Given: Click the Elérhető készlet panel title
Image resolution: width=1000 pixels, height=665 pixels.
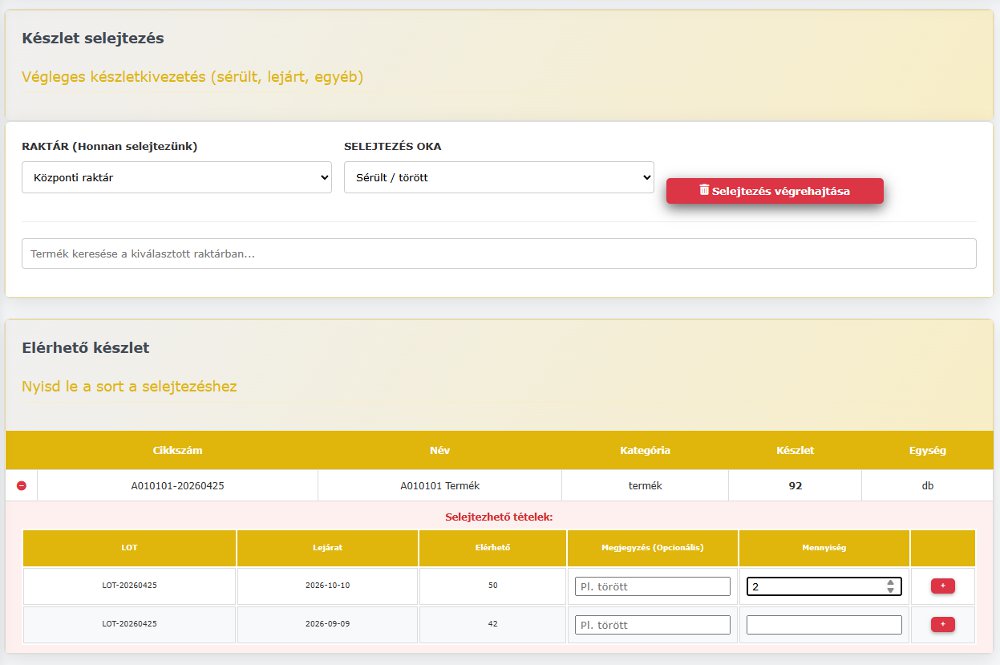Looking at the screenshot, I should (x=83, y=347).
